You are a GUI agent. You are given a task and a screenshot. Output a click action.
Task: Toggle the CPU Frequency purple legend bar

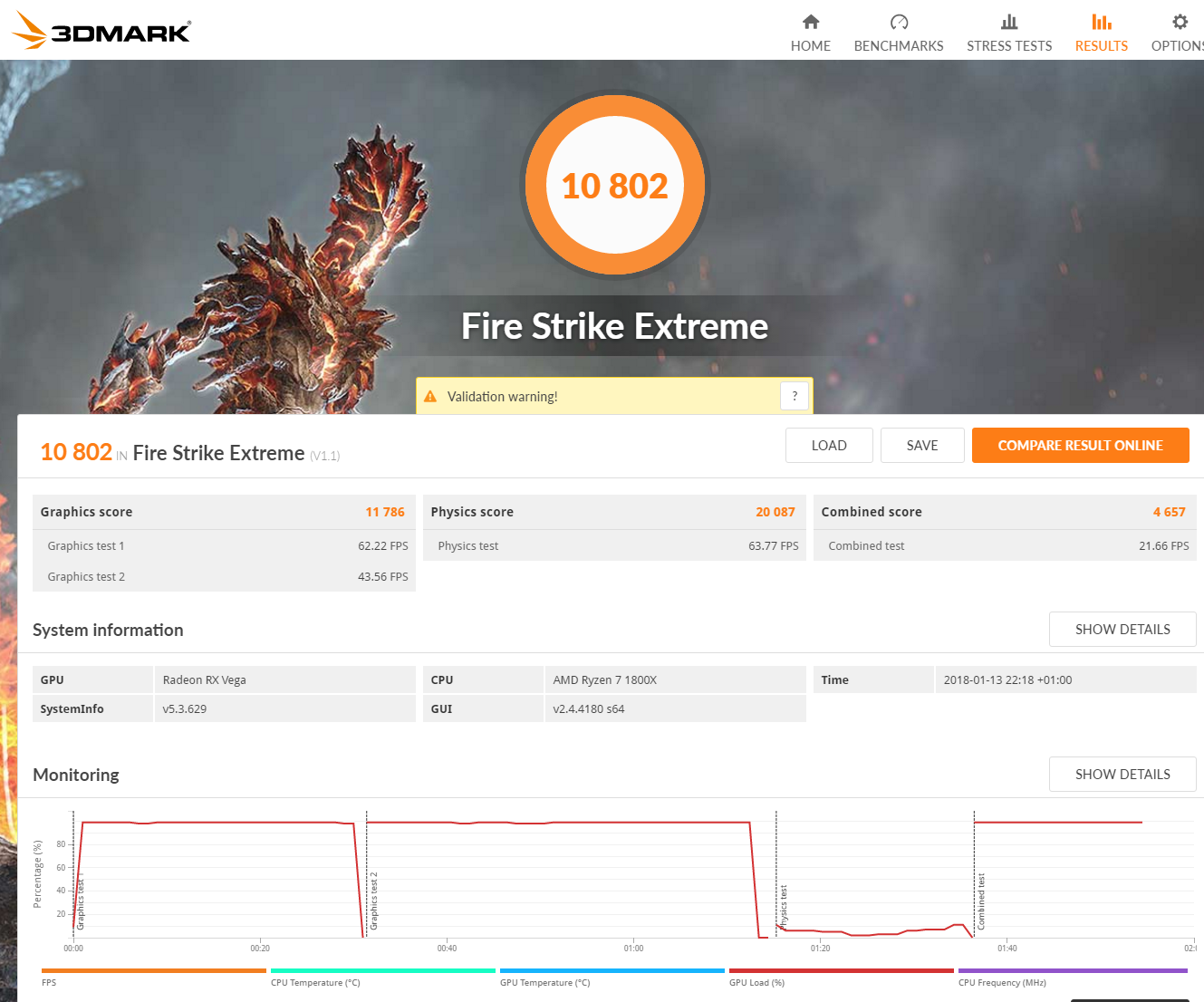(1073, 970)
